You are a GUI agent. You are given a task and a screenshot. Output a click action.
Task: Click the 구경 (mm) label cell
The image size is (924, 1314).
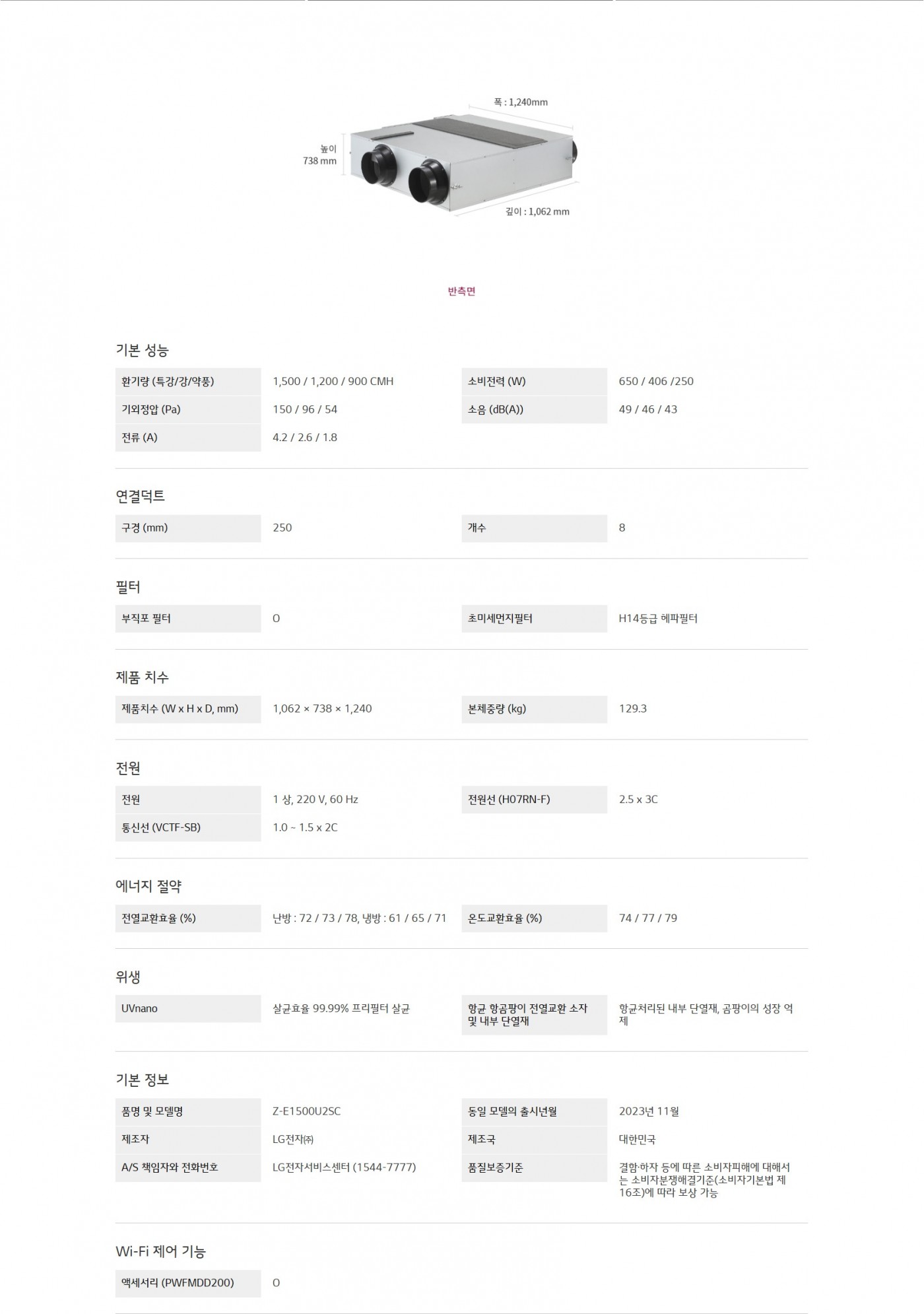point(187,528)
